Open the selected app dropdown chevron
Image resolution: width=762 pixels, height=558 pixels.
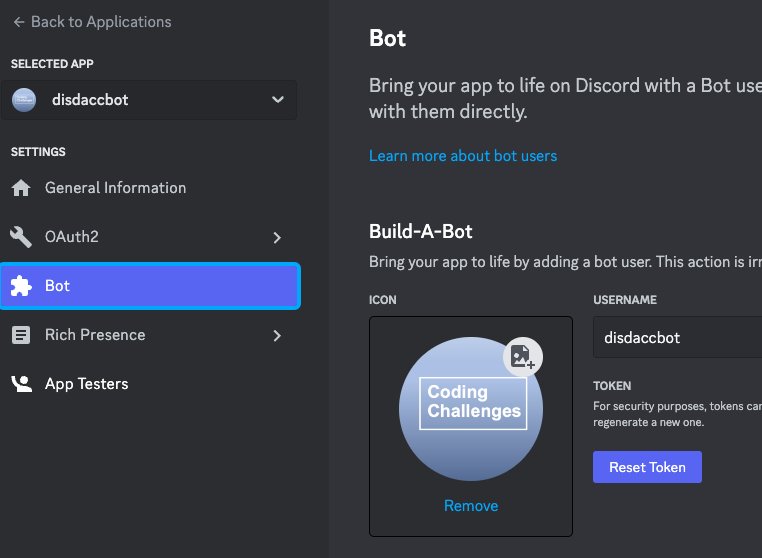pos(277,100)
